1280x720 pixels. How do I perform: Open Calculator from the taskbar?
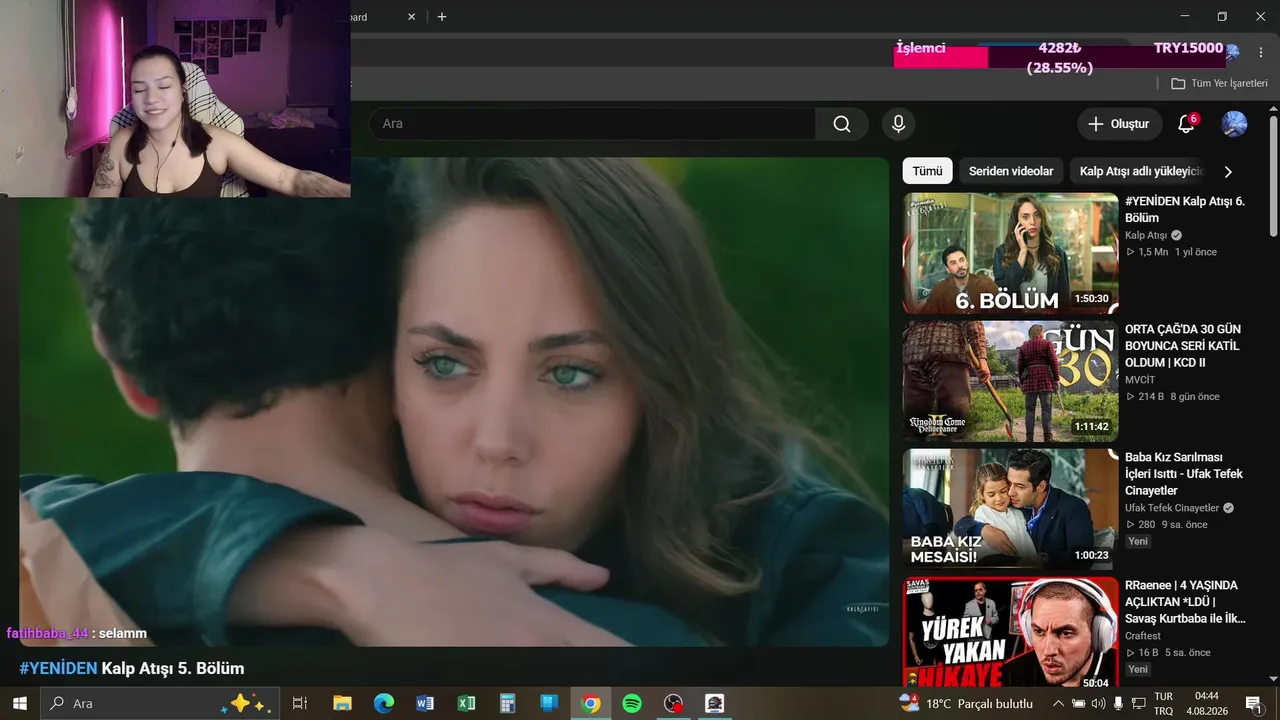coord(507,703)
